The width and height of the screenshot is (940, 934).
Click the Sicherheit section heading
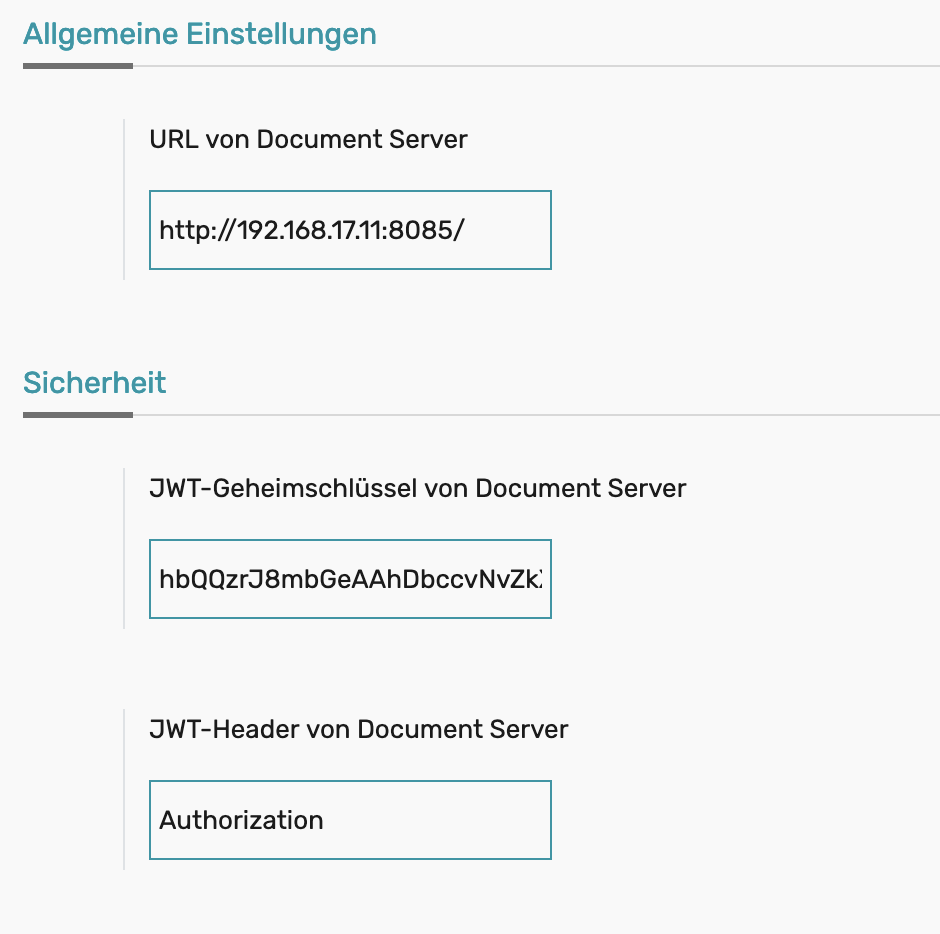pyautogui.click(x=95, y=383)
